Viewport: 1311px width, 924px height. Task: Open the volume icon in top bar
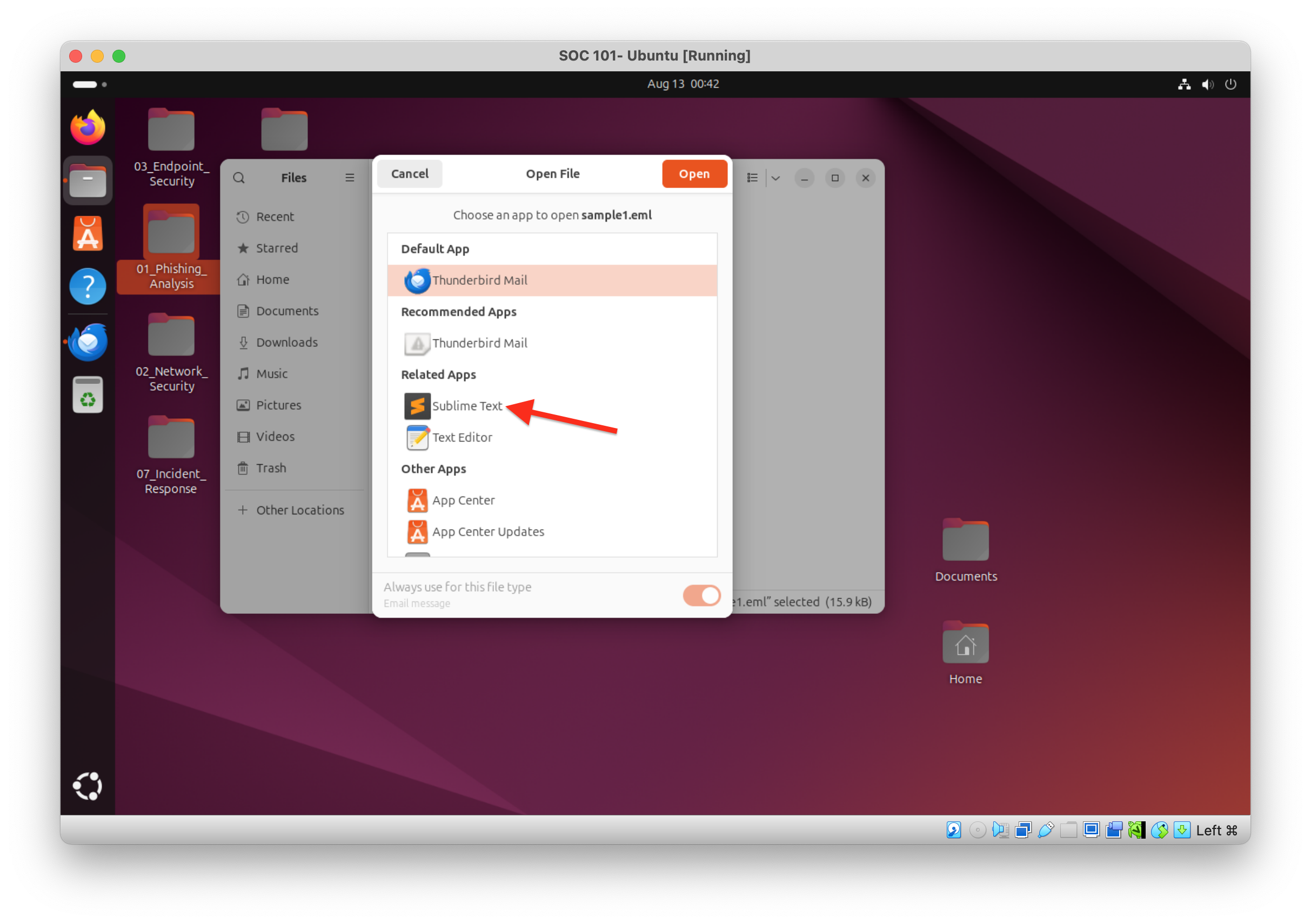(1208, 84)
